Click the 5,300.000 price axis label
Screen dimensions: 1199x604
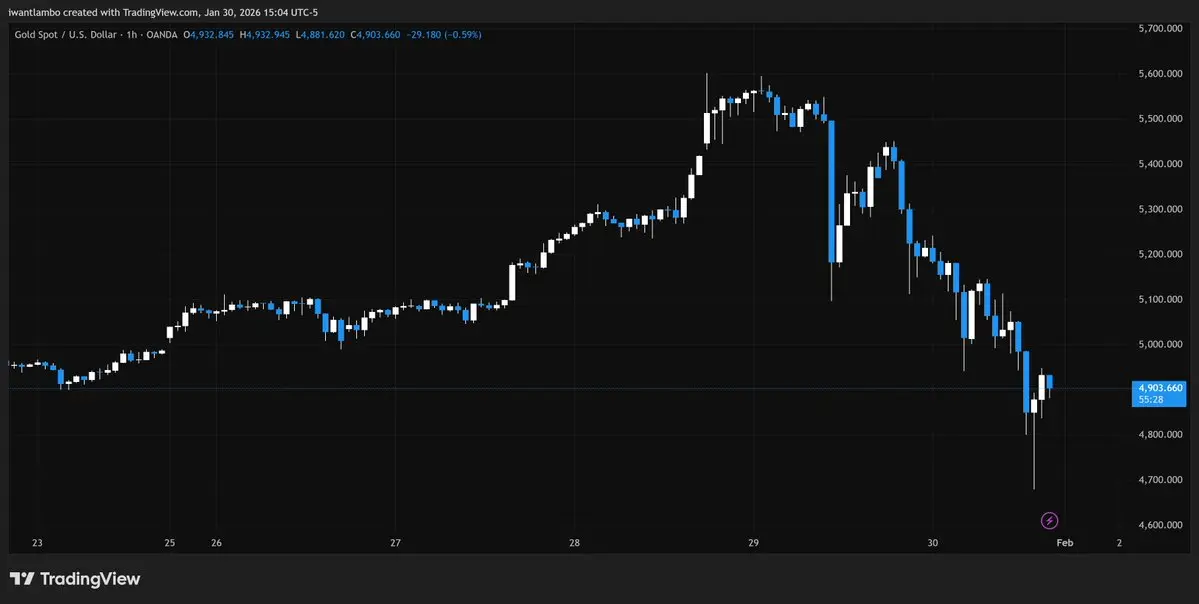[x=1161, y=209]
